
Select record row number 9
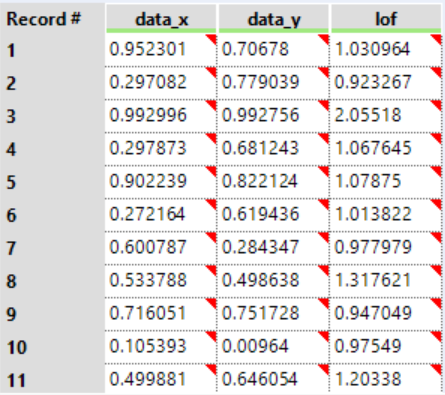click(x=53, y=314)
